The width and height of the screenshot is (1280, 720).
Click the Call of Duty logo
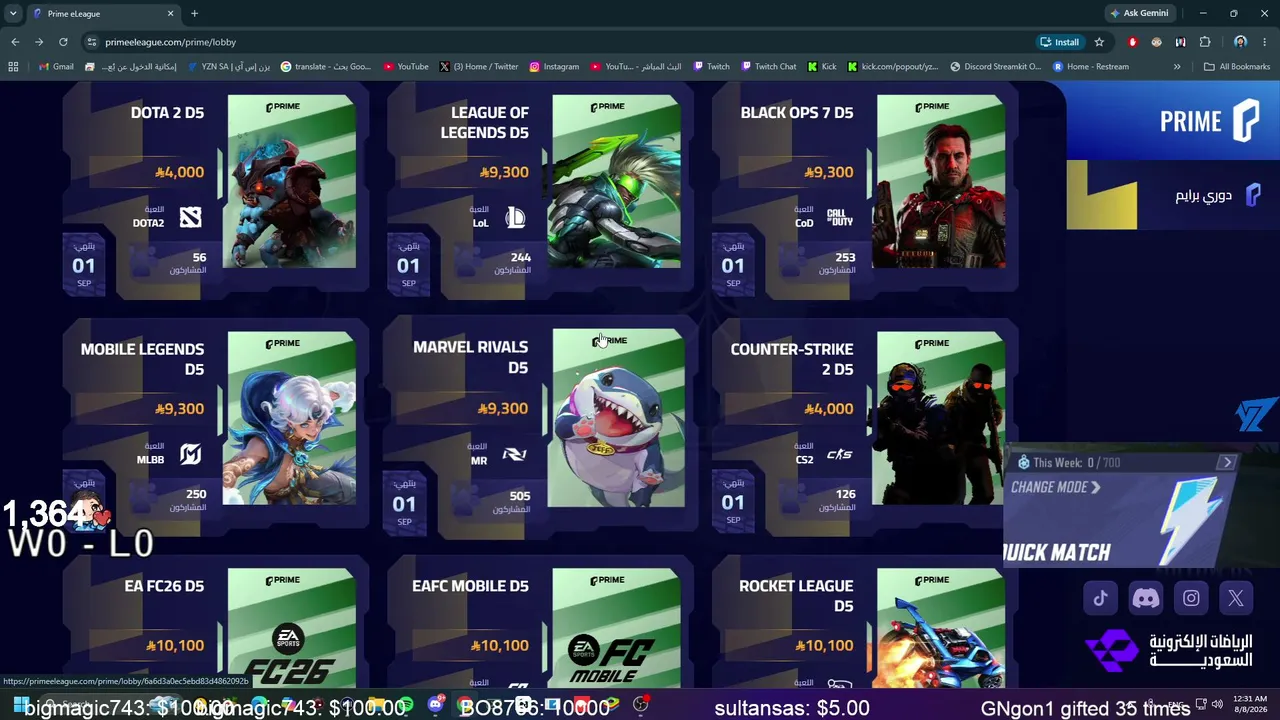point(840,217)
